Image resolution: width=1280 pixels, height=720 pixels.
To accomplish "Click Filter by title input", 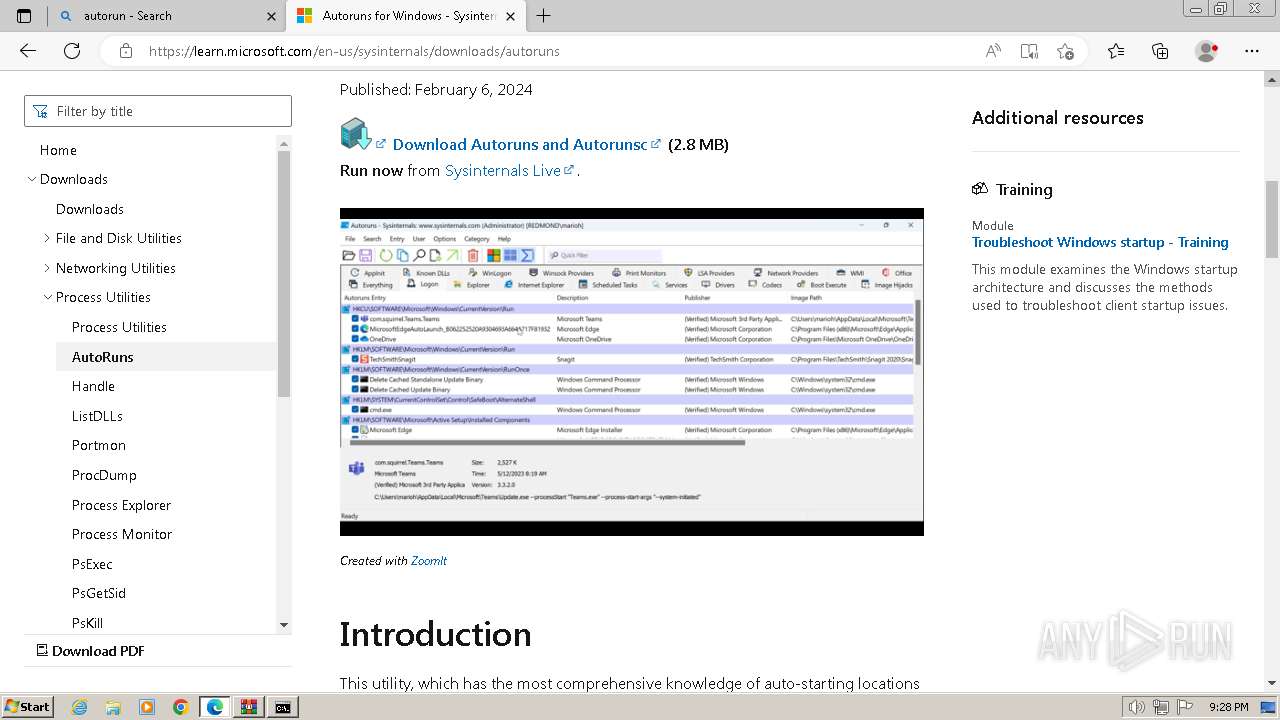I will [x=158, y=111].
